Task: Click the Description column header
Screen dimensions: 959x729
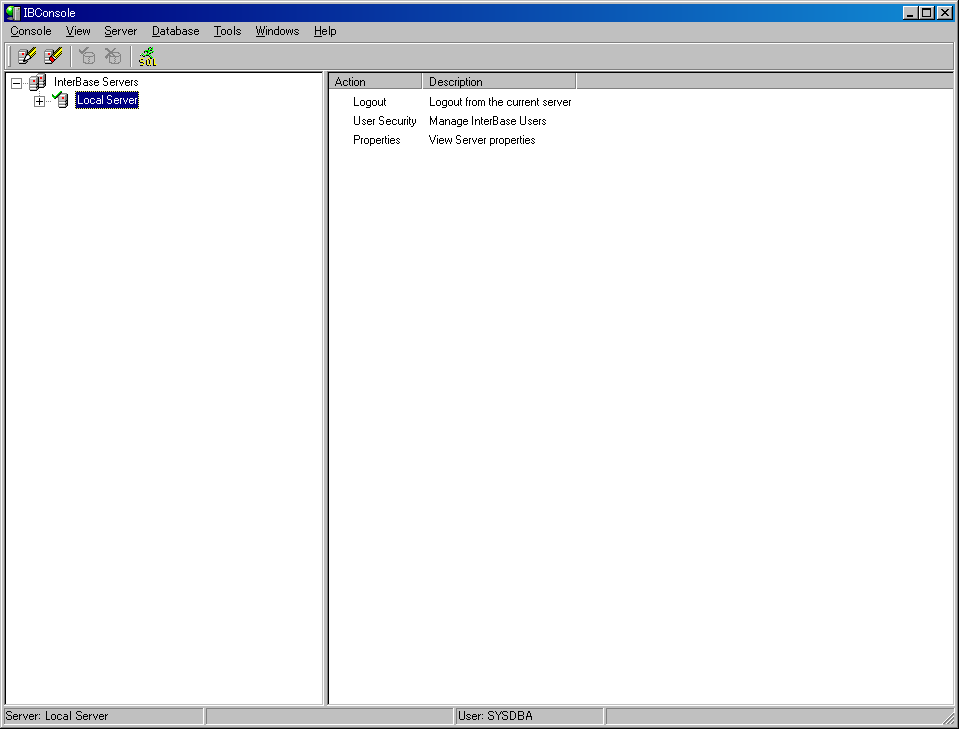Action: coord(498,82)
